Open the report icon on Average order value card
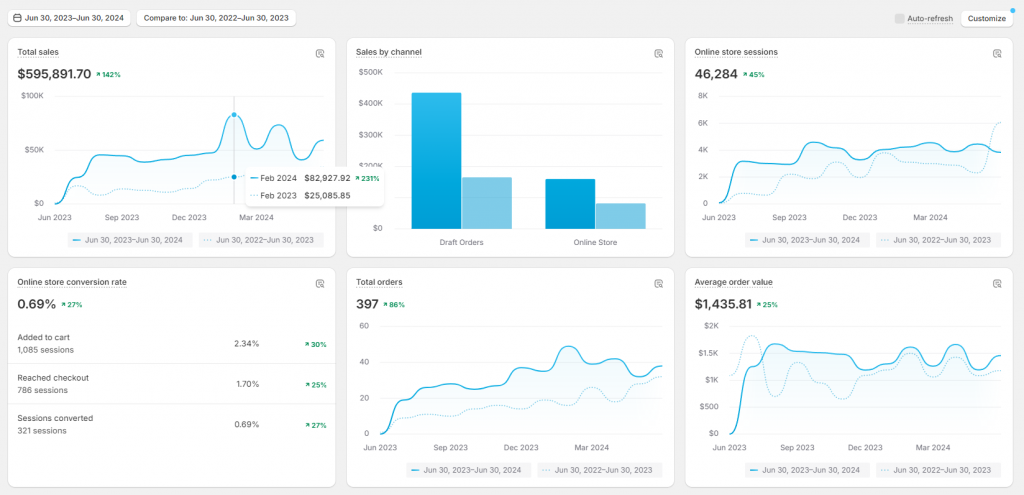 (997, 284)
